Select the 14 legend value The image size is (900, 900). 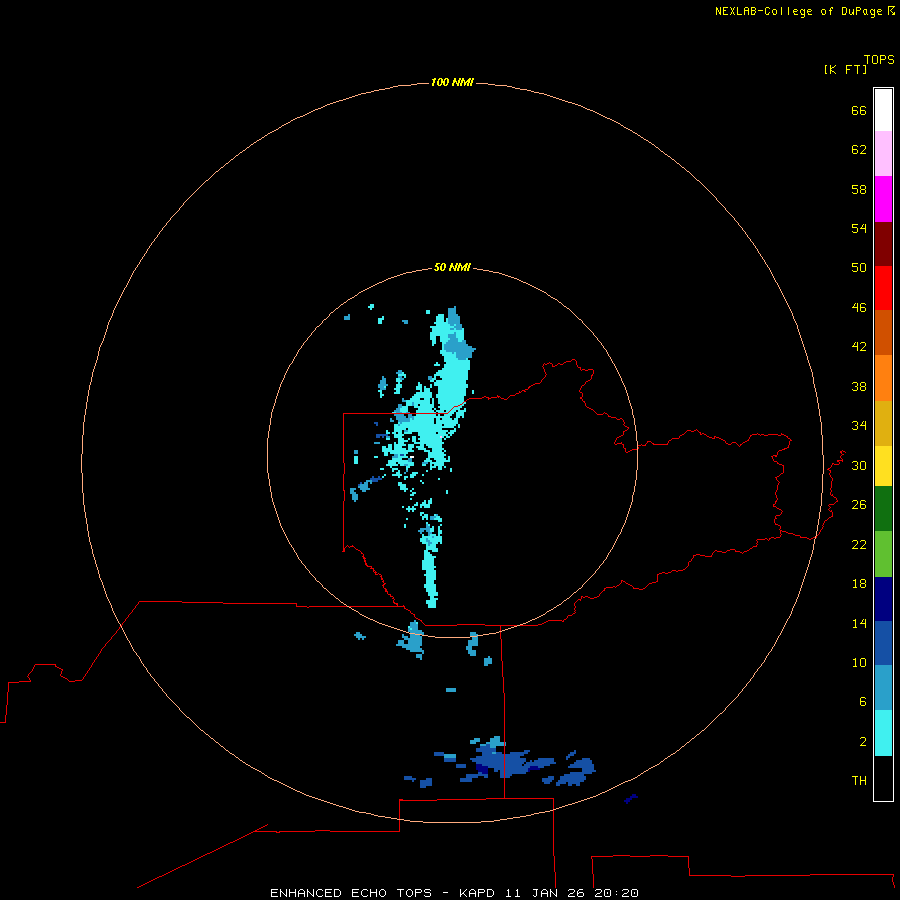(859, 623)
